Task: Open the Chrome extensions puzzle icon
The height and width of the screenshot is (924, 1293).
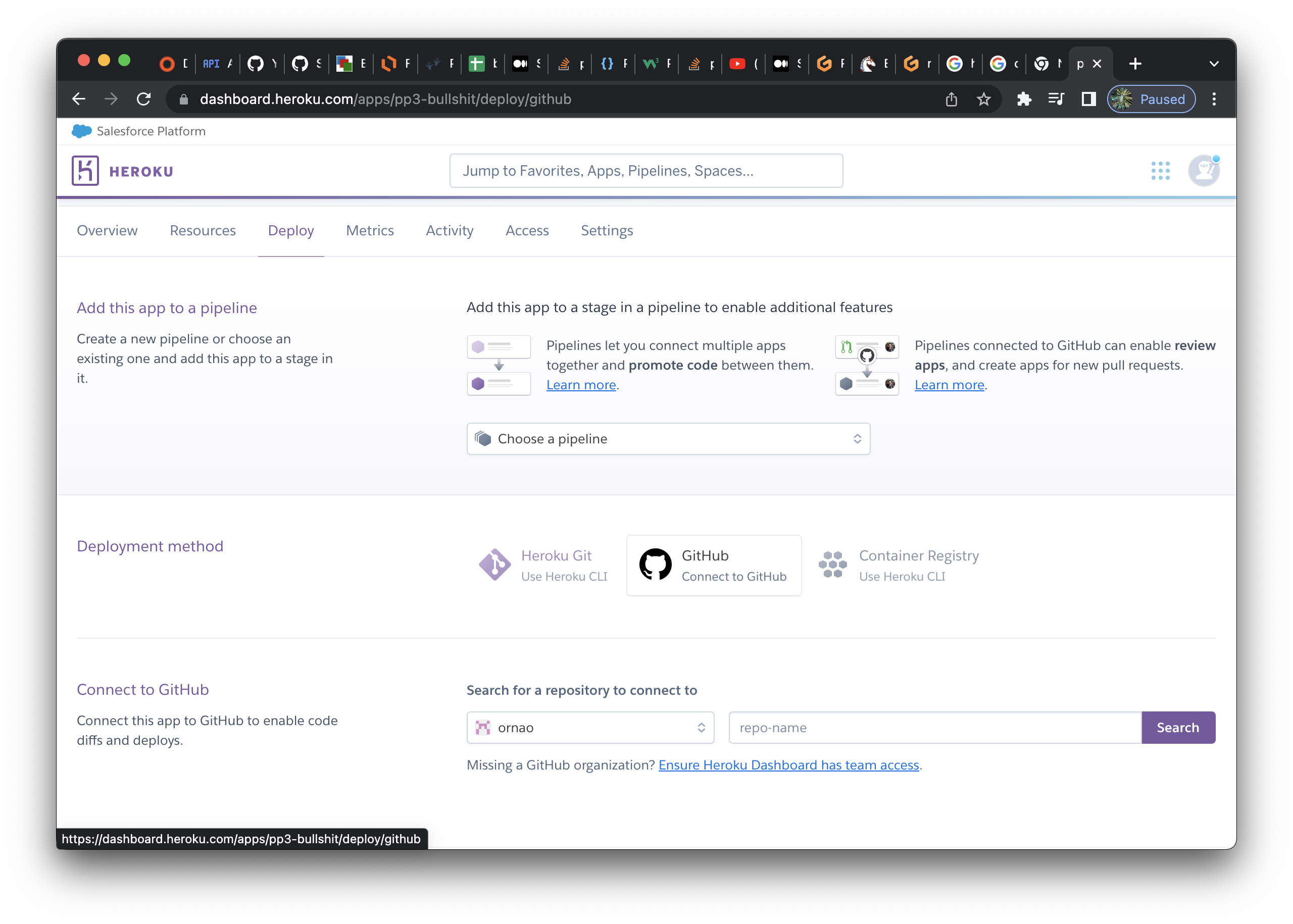Action: coord(1024,99)
